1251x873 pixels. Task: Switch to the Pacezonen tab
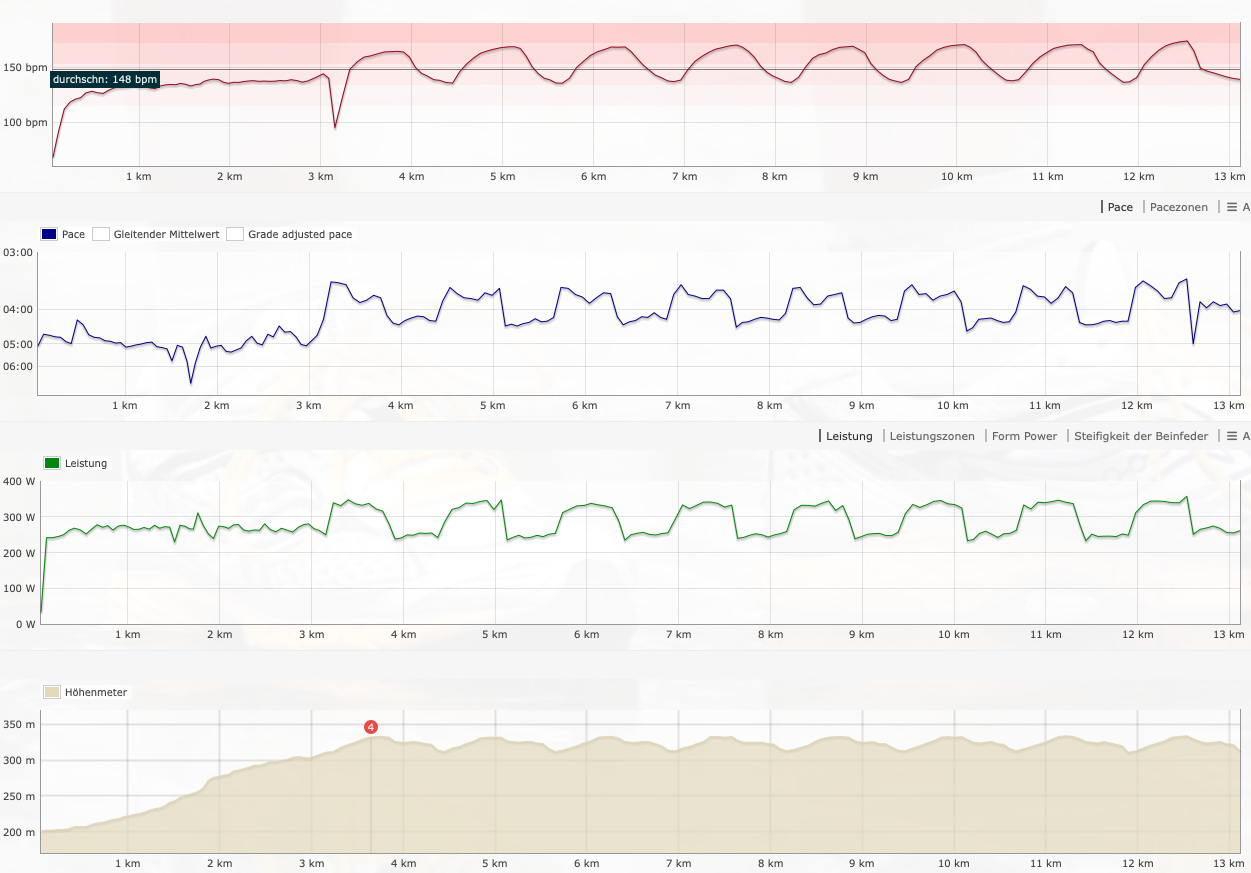[x=1178, y=207]
